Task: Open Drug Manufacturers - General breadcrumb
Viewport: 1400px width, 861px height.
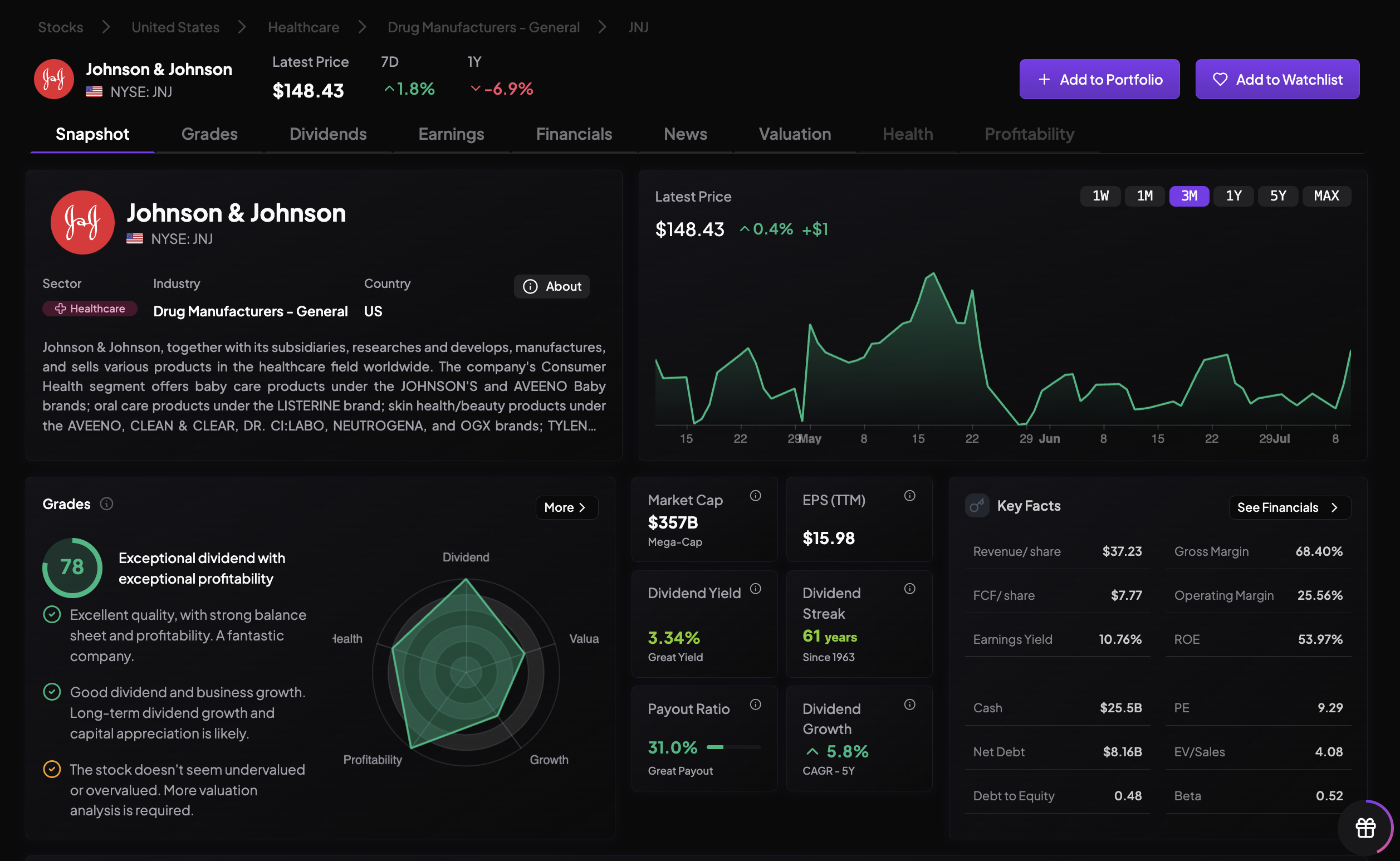Action: pos(483,27)
